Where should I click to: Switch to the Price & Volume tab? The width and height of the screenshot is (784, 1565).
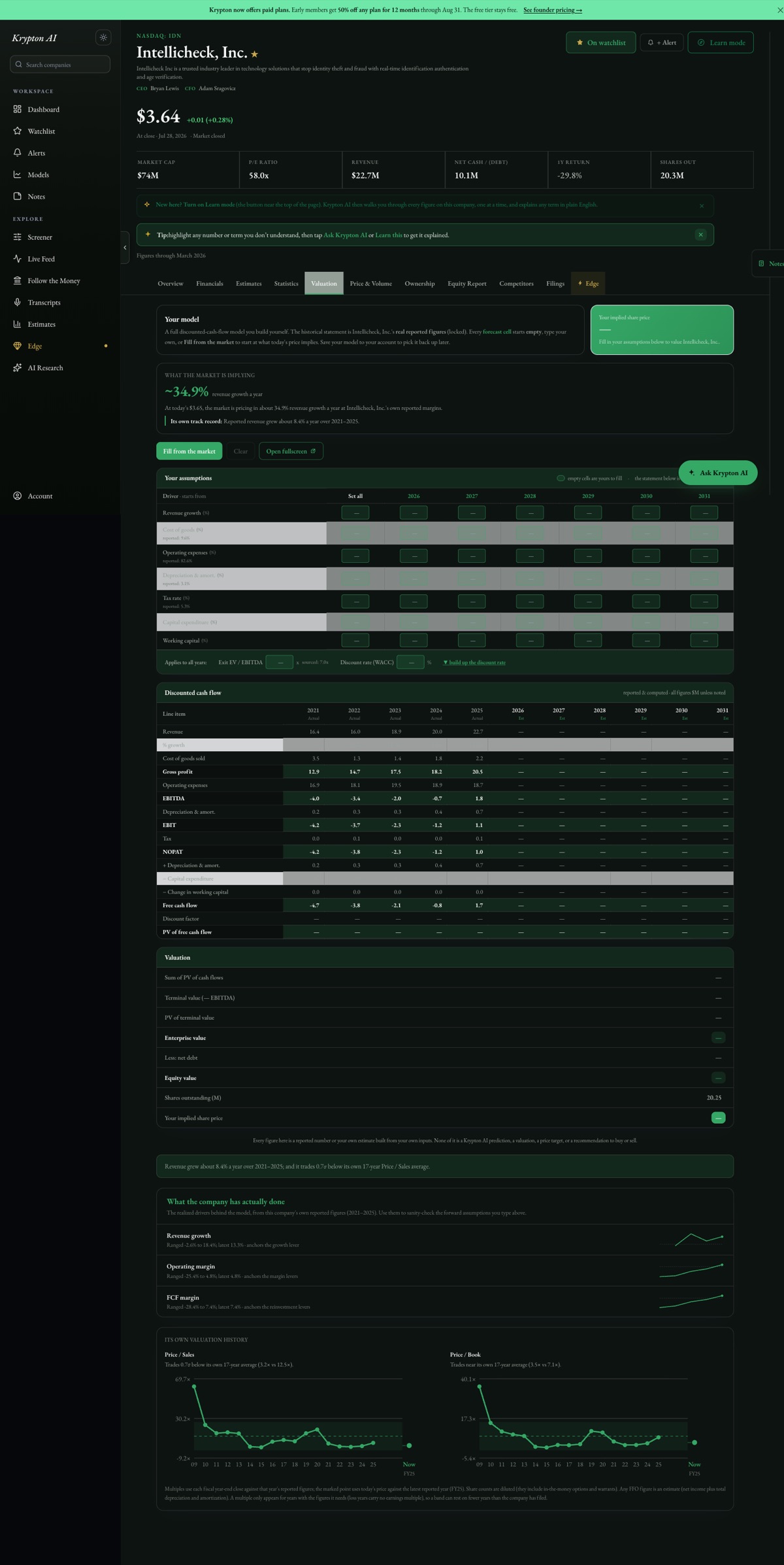point(371,283)
